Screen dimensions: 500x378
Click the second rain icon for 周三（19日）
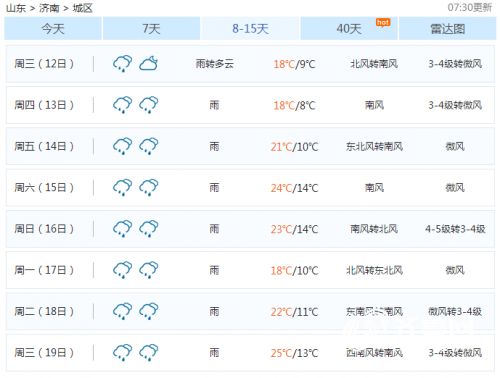(x=149, y=353)
